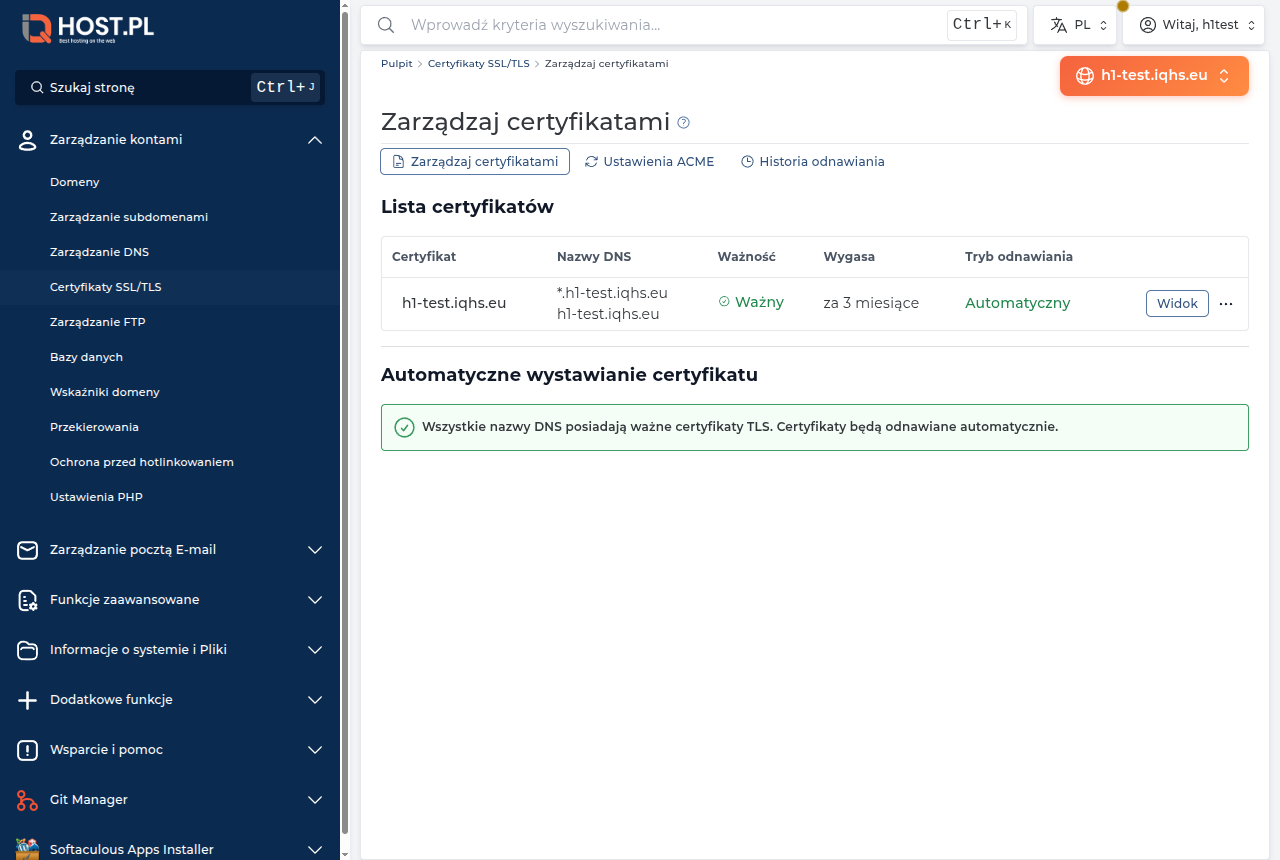1280x860 pixels.
Task: Click the Git Manager branch icon
Action: (28, 800)
